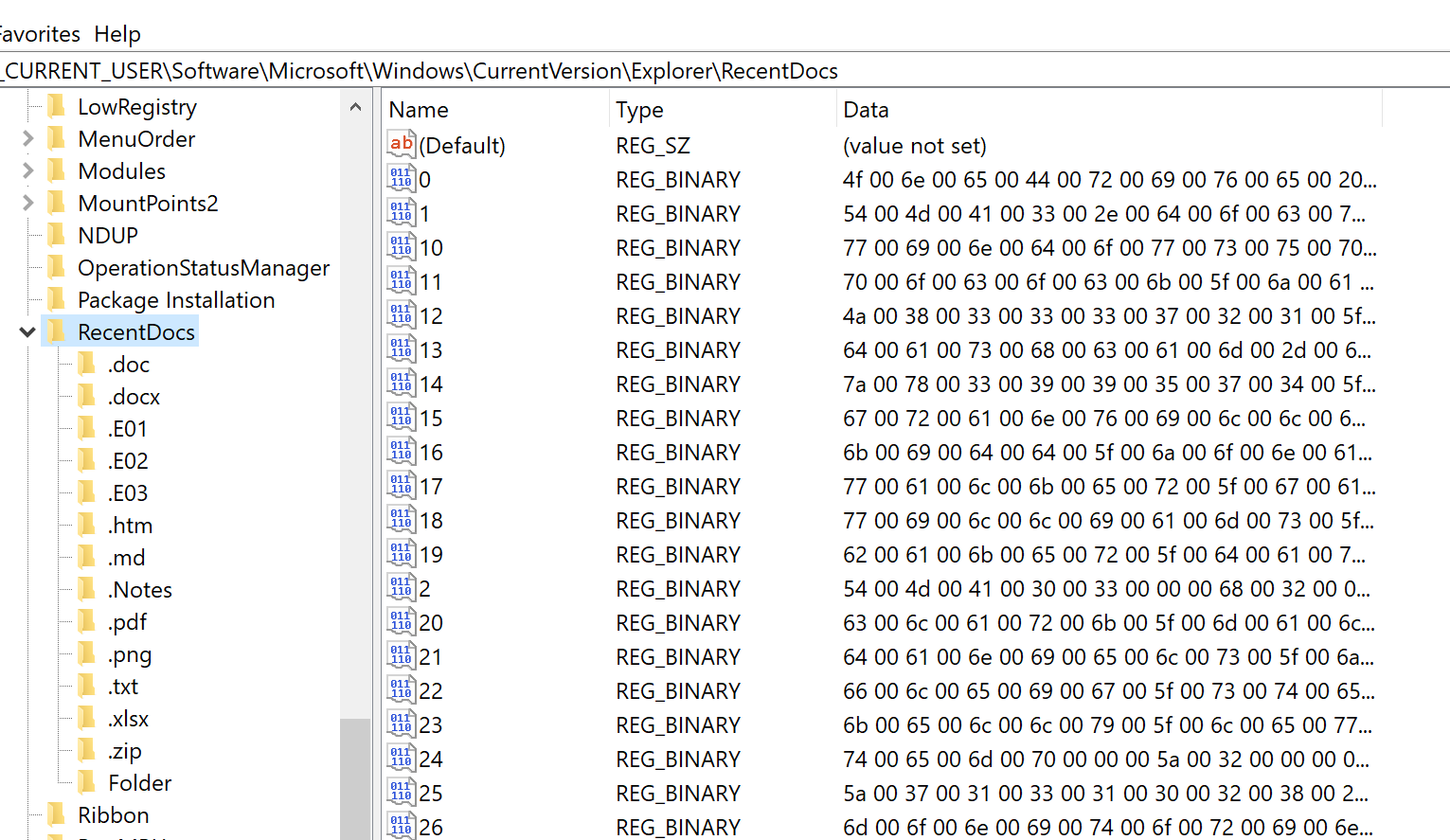
Task: Select the .md subkey
Action: click(x=126, y=557)
